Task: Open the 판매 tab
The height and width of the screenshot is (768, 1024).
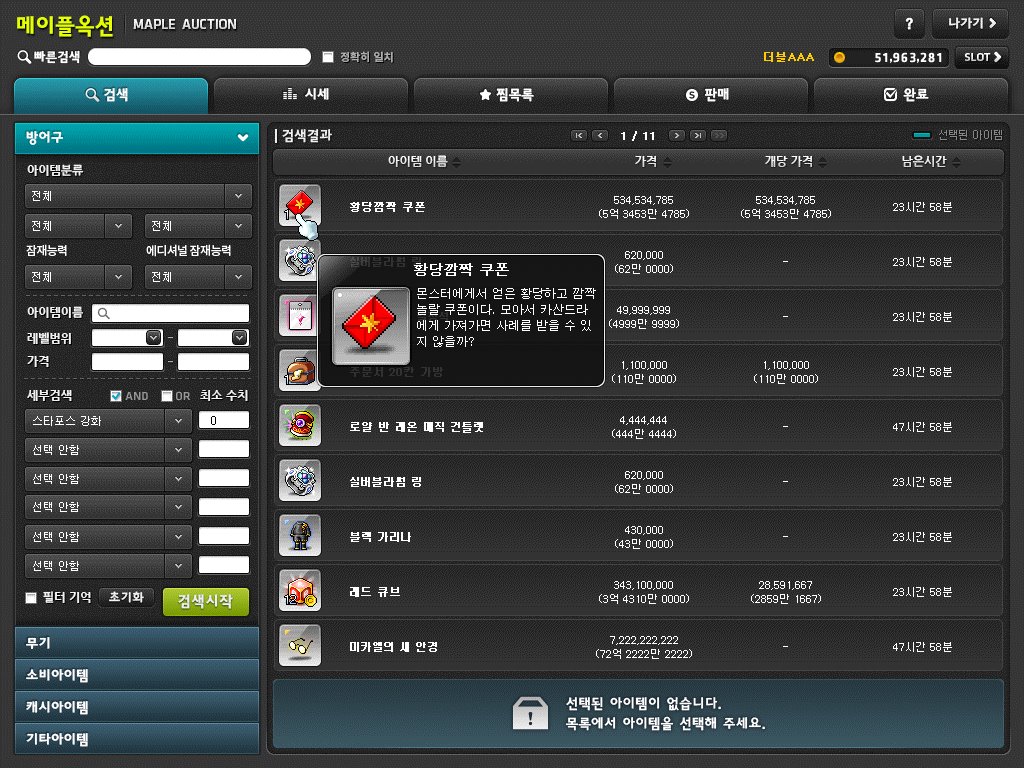Action: pos(711,95)
